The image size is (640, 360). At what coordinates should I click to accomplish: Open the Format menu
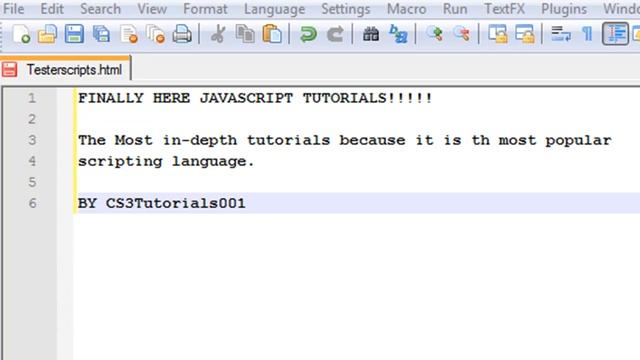(x=205, y=9)
